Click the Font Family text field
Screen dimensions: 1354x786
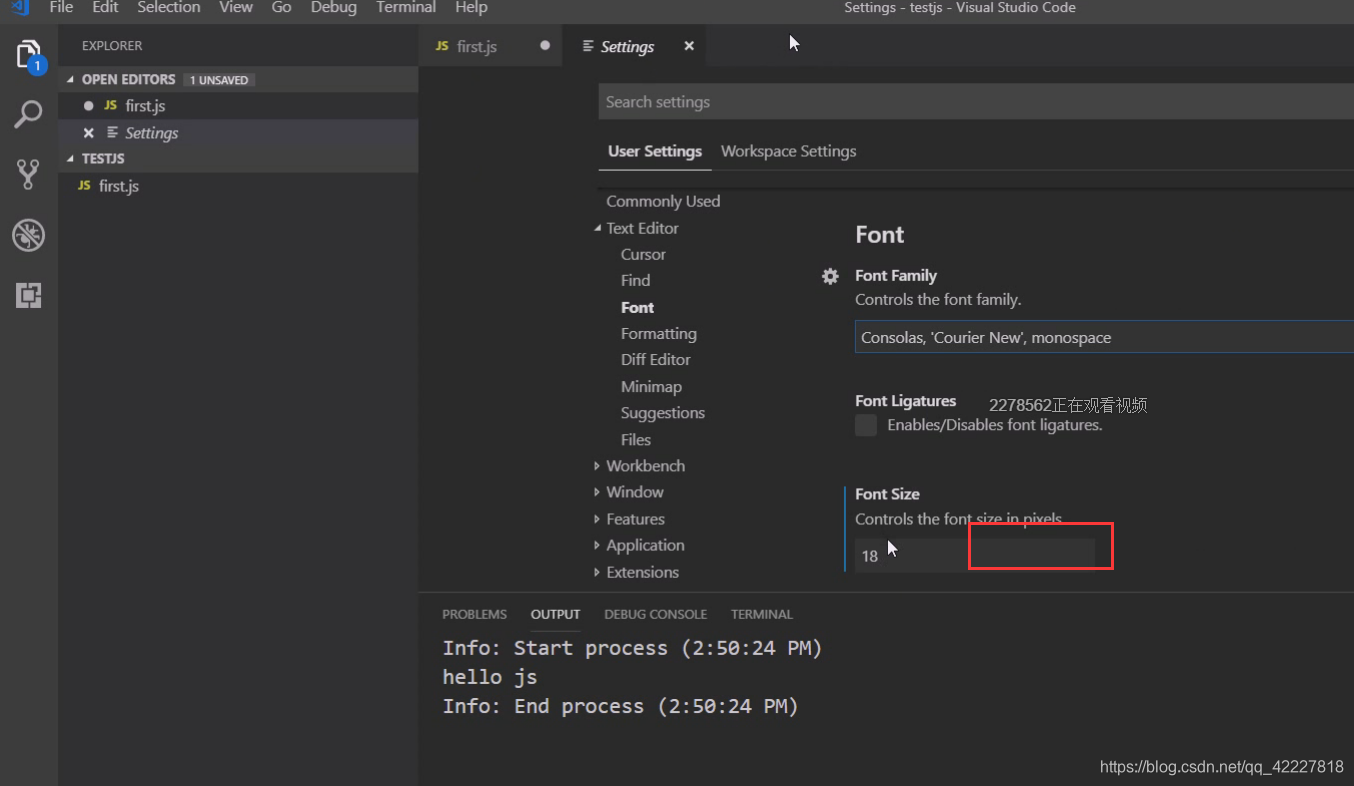pyautogui.click(x=1104, y=337)
